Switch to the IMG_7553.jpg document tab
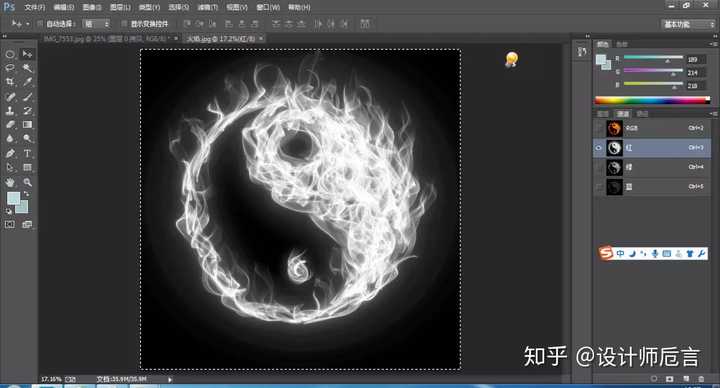The height and width of the screenshot is (388, 720). coord(106,39)
